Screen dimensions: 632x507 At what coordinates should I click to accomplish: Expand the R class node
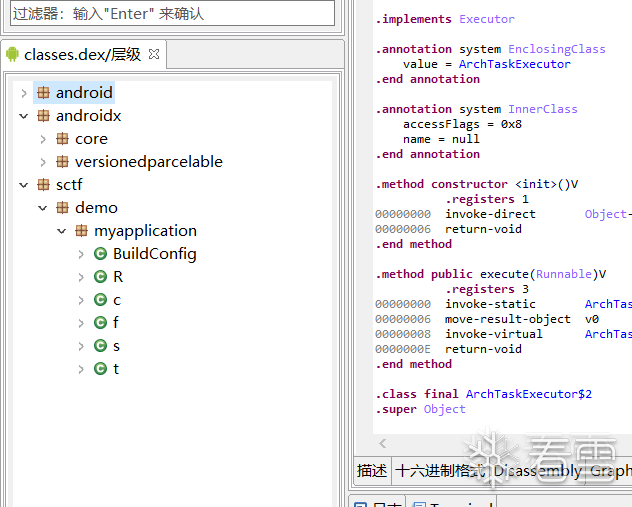click(x=81, y=277)
